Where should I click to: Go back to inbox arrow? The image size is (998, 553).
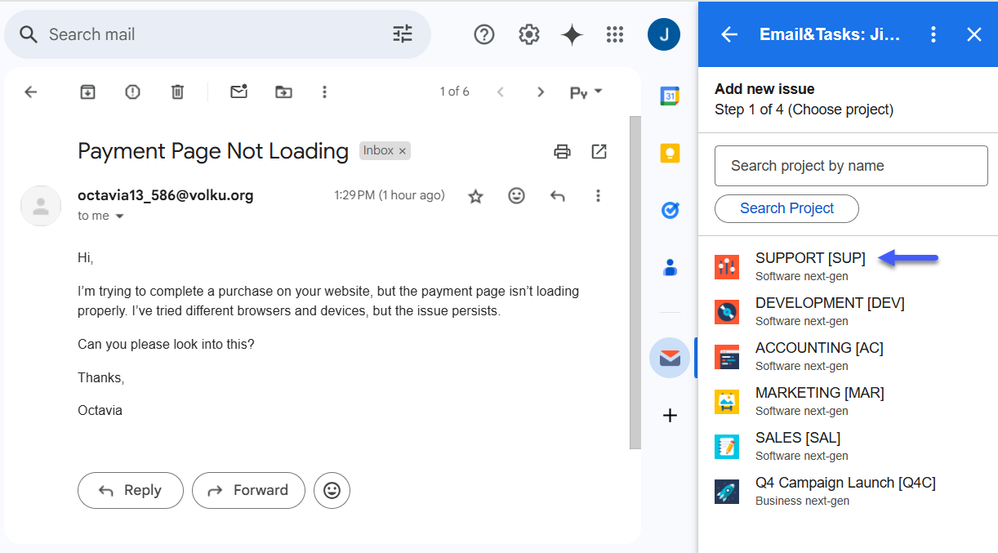click(x=31, y=92)
